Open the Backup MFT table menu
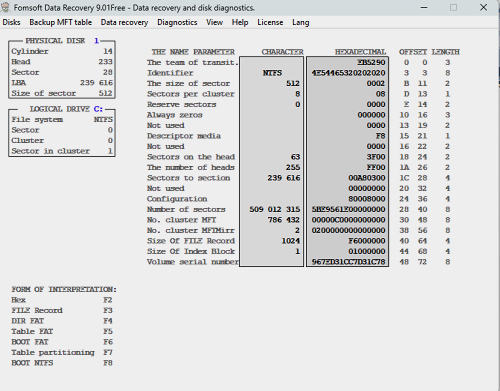This screenshot has width=500, height=391. click(61, 22)
